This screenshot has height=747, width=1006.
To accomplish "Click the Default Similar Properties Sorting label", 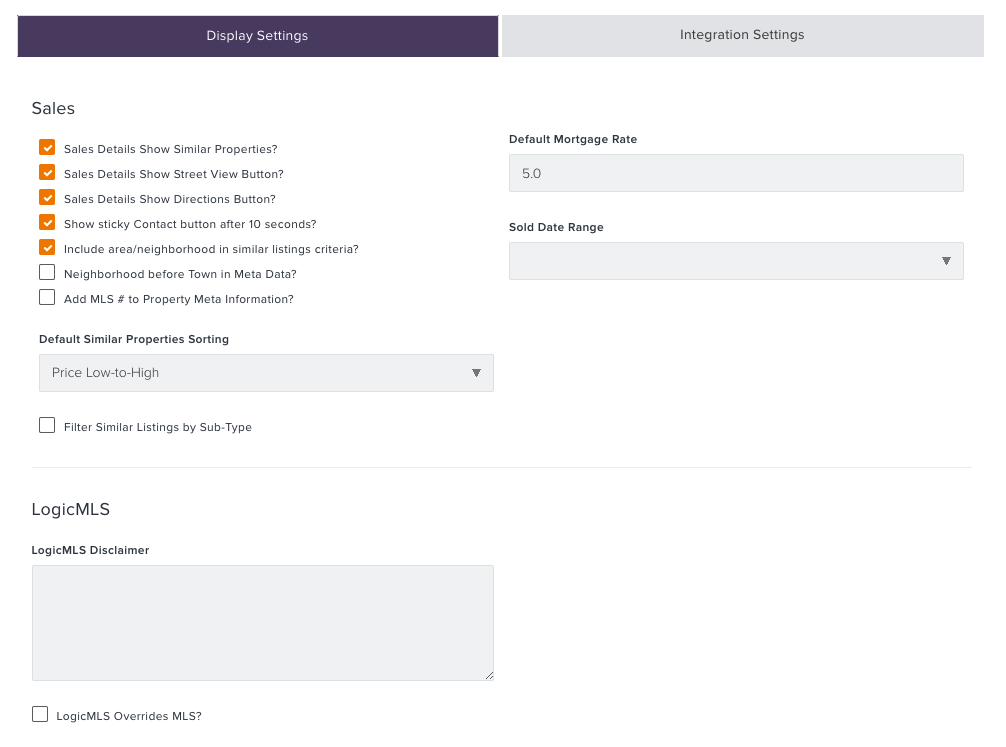I will pos(134,339).
